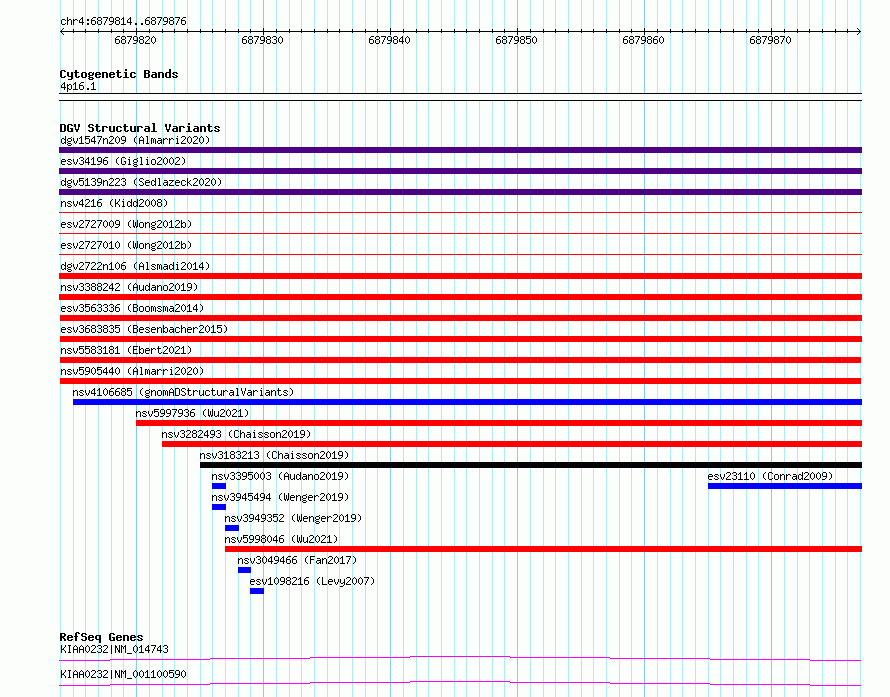Open KIAA0232|NM_001100590 gene label
The width and height of the screenshot is (890, 697).
(x=123, y=674)
